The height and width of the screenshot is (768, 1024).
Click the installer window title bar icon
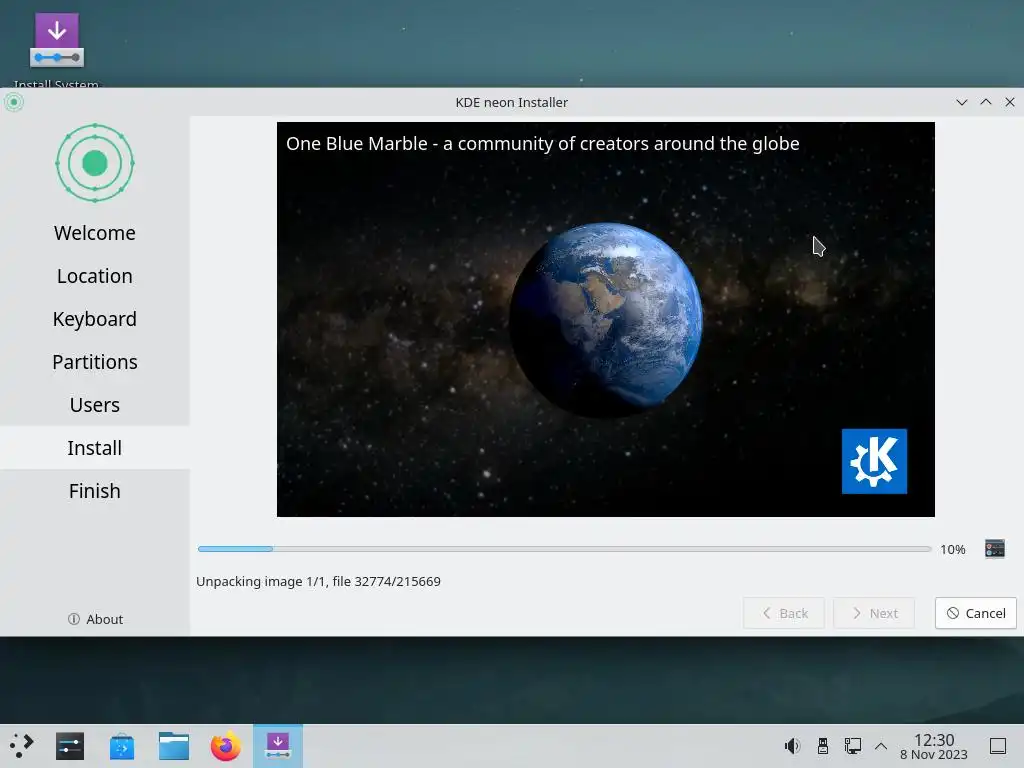pos(14,102)
